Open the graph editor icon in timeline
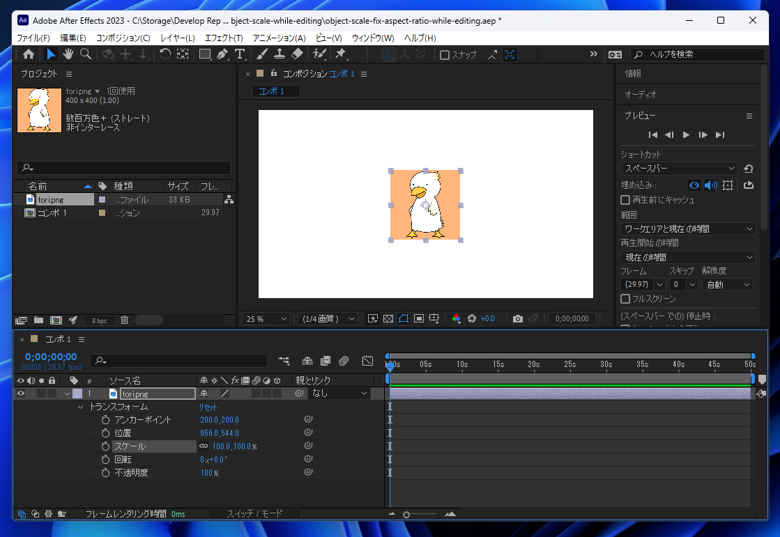The width and height of the screenshot is (780, 537). pyautogui.click(x=367, y=361)
